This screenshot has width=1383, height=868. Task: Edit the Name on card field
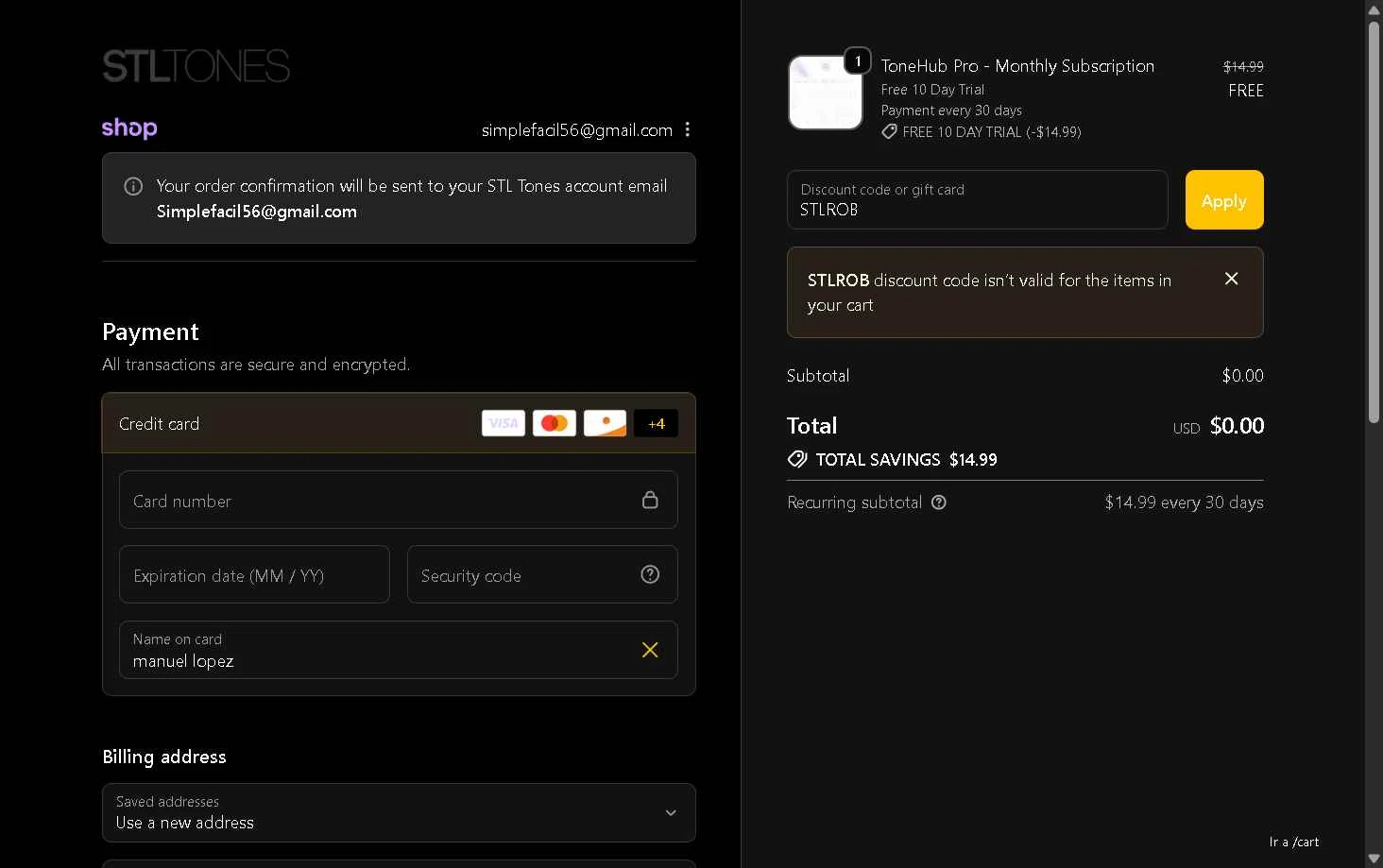coord(398,650)
